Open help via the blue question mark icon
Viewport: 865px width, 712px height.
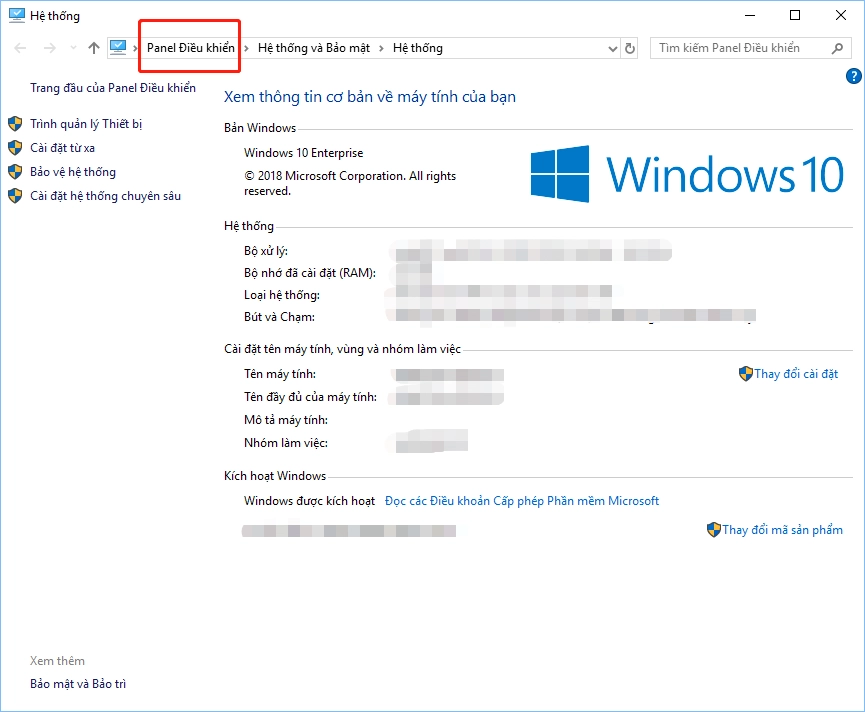(853, 75)
